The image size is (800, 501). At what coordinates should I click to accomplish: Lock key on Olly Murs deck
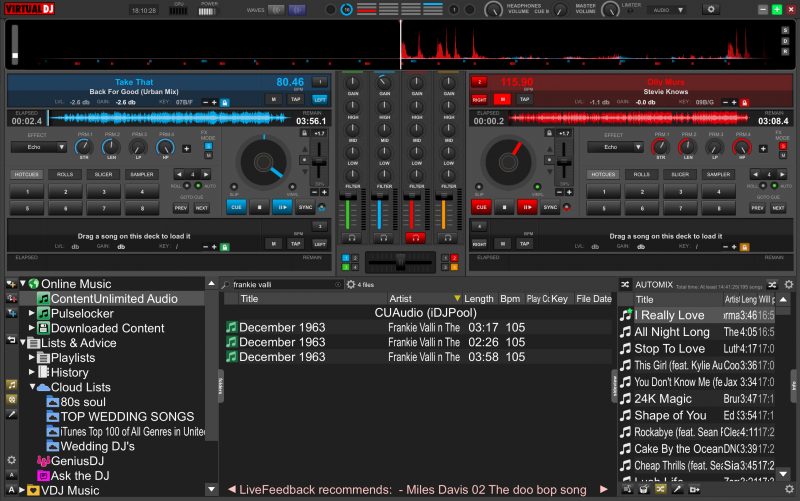(x=744, y=103)
